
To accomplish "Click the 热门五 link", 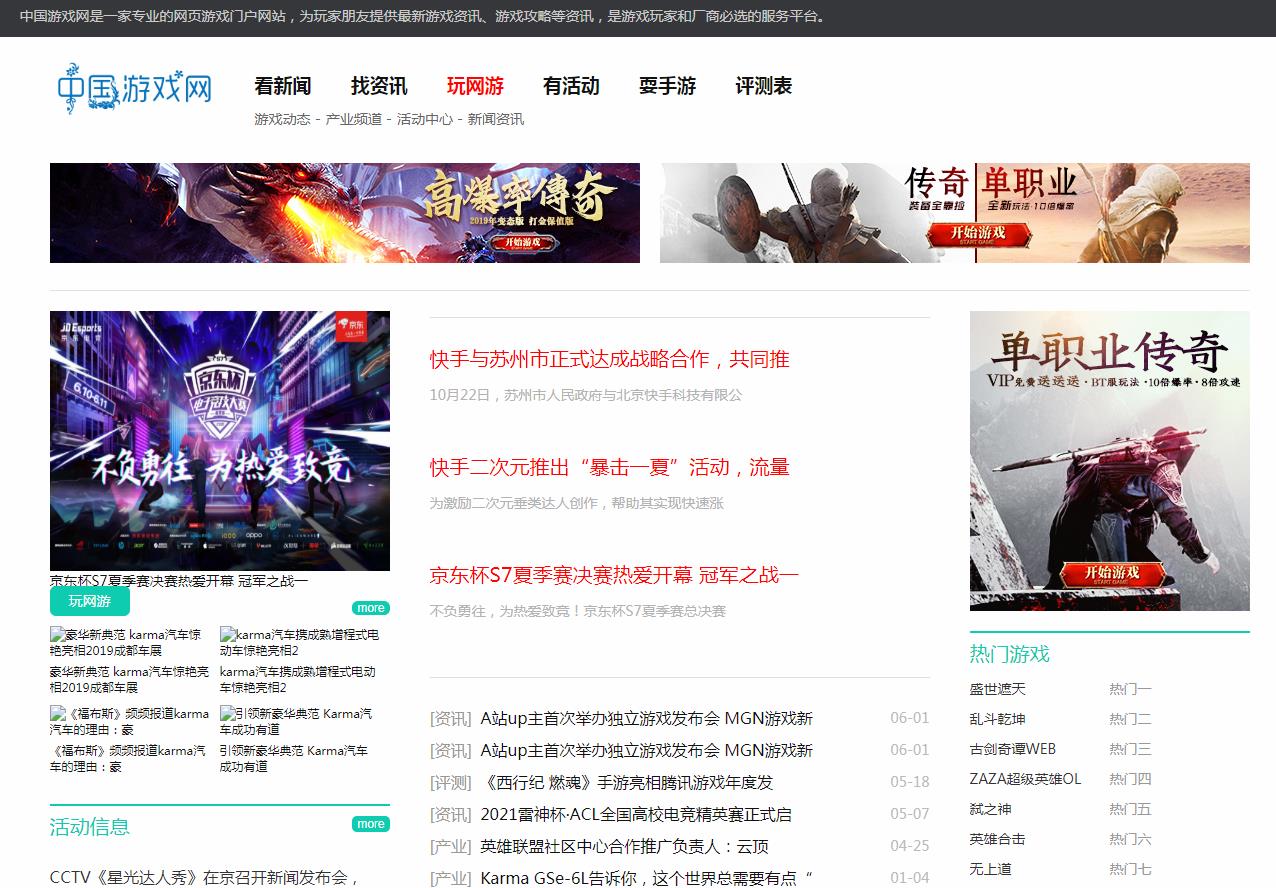I will click(x=1131, y=809).
